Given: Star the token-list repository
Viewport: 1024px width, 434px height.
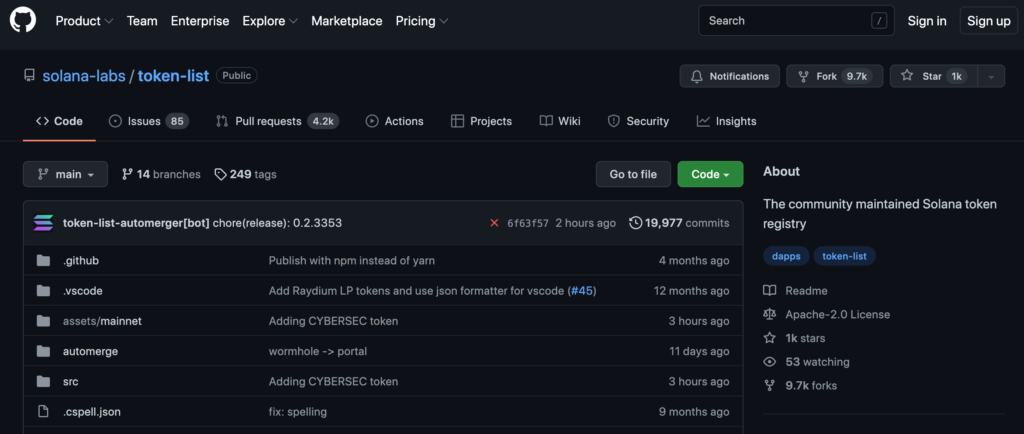Looking at the screenshot, I should tap(931, 76).
